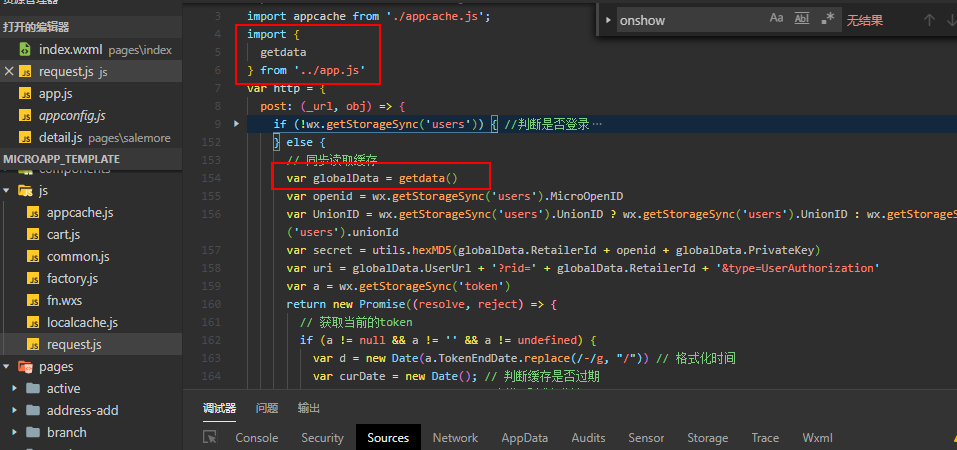
Task: Click the appconfig.js JS file icon
Action: pos(25,115)
